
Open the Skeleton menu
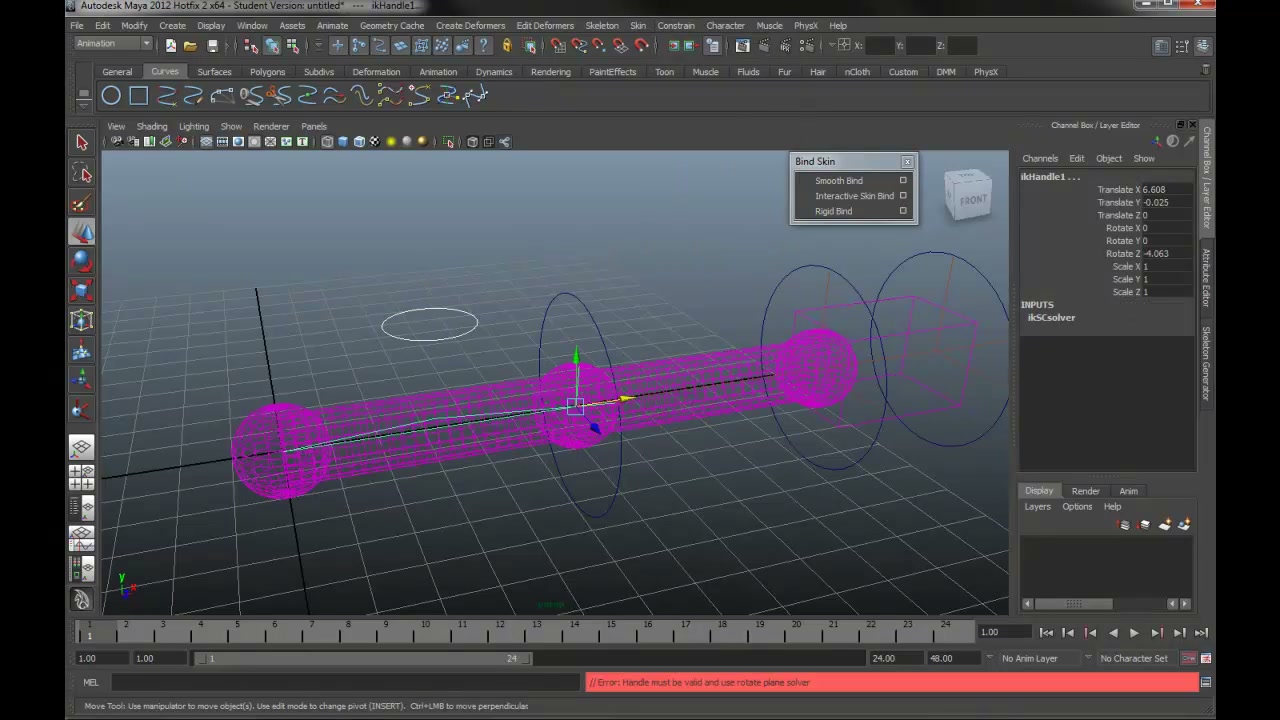[602, 25]
